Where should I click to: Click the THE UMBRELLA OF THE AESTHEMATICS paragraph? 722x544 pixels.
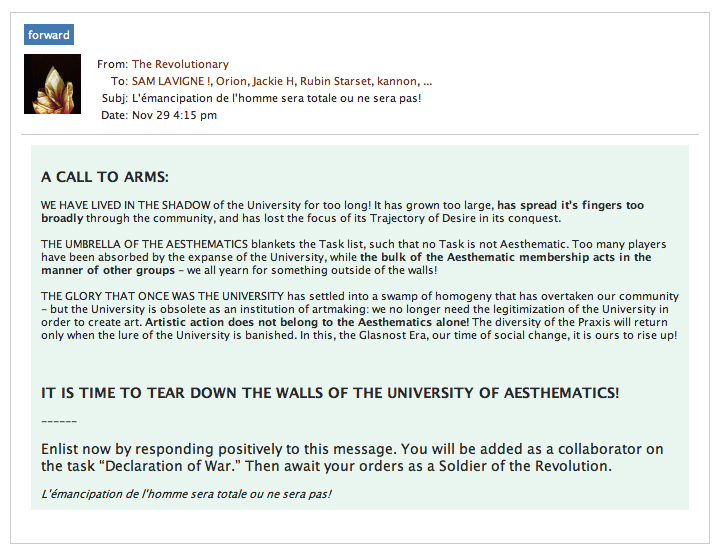[354, 257]
